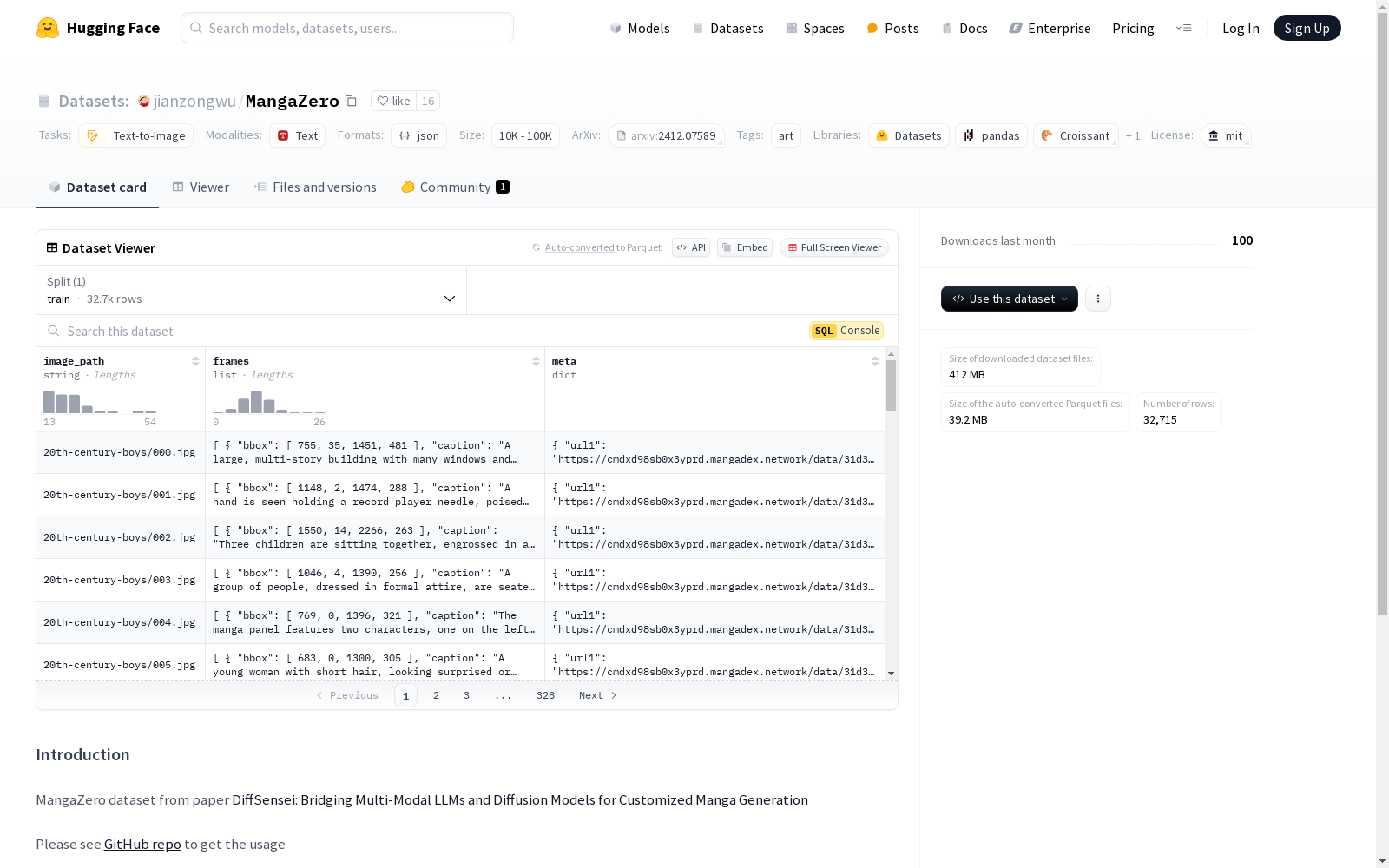Select the Text-to-Image task tag
The width and height of the screenshot is (1389, 868).
(x=135, y=135)
